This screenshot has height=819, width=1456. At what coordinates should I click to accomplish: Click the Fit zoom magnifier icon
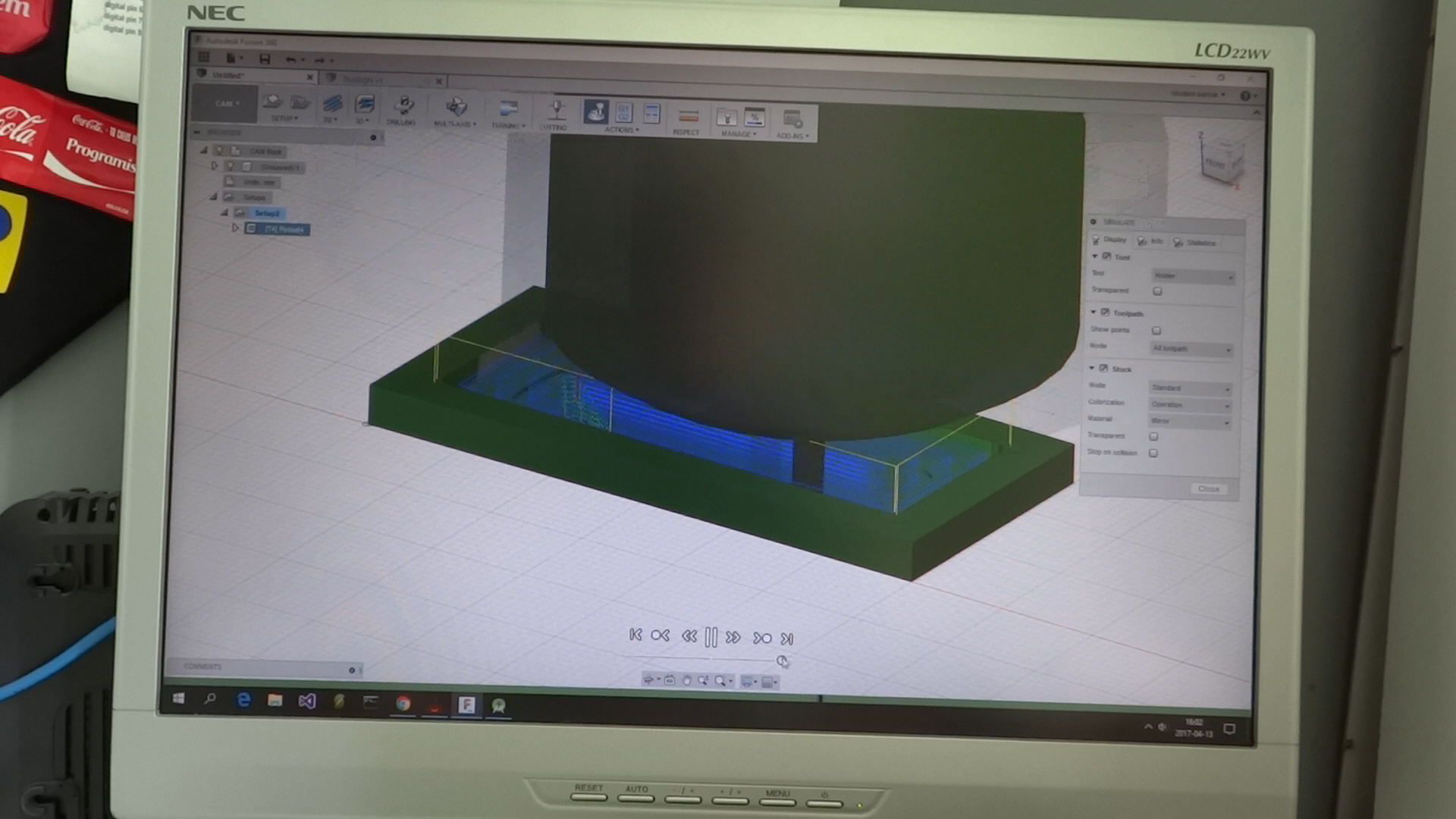720,681
